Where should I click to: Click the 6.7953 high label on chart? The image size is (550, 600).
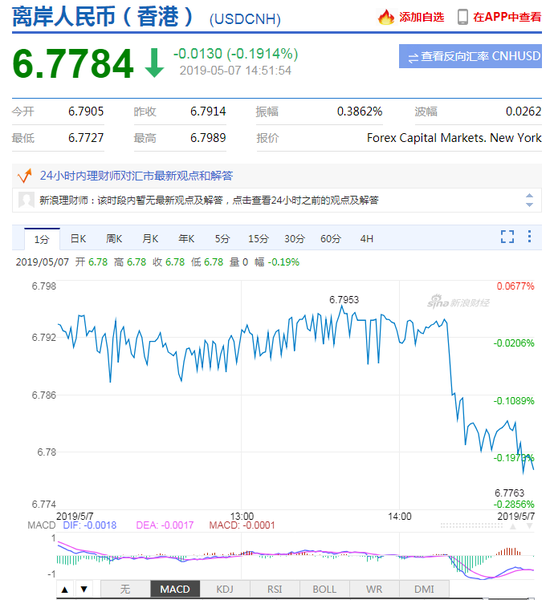tap(344, 300)
